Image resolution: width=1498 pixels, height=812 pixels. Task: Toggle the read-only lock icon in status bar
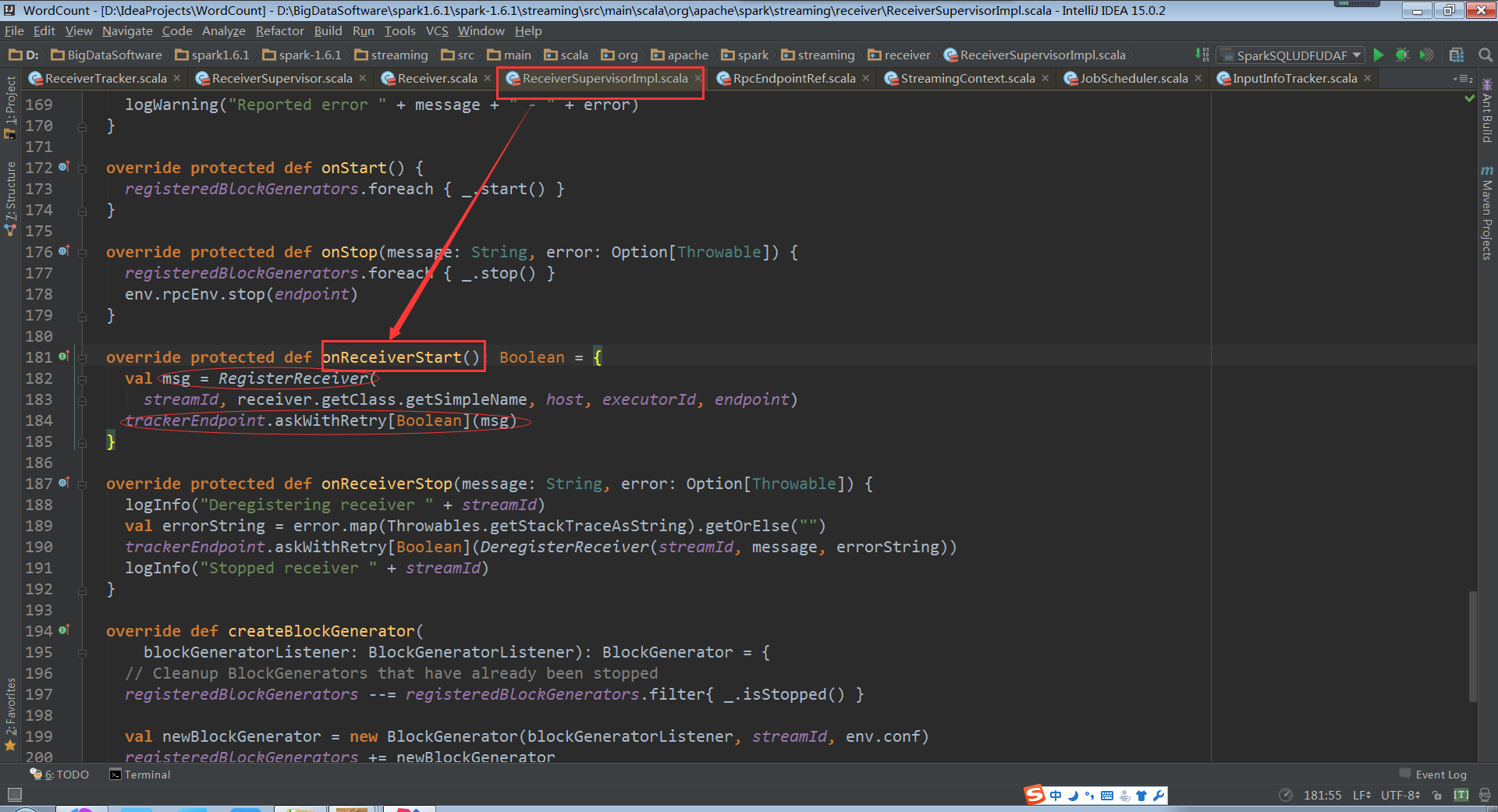[1437, 795]
